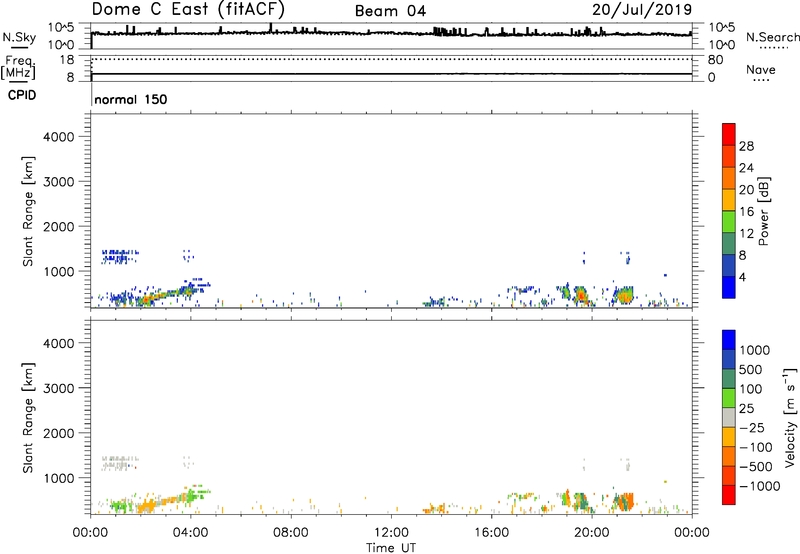Click the "28" power colorbar value

click(x=746, y=146)
